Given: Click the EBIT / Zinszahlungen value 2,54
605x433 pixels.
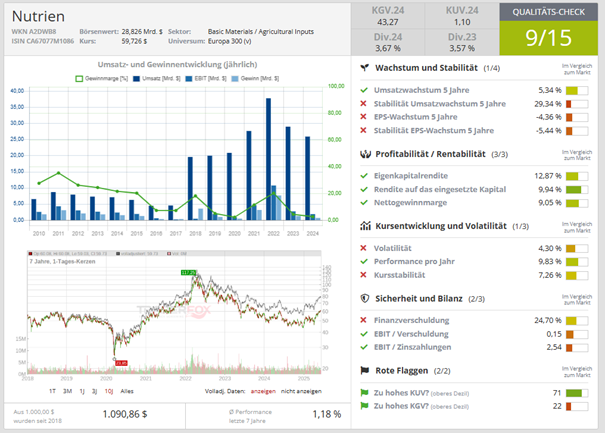Looking at the screenshot, I should pos(554,347).
